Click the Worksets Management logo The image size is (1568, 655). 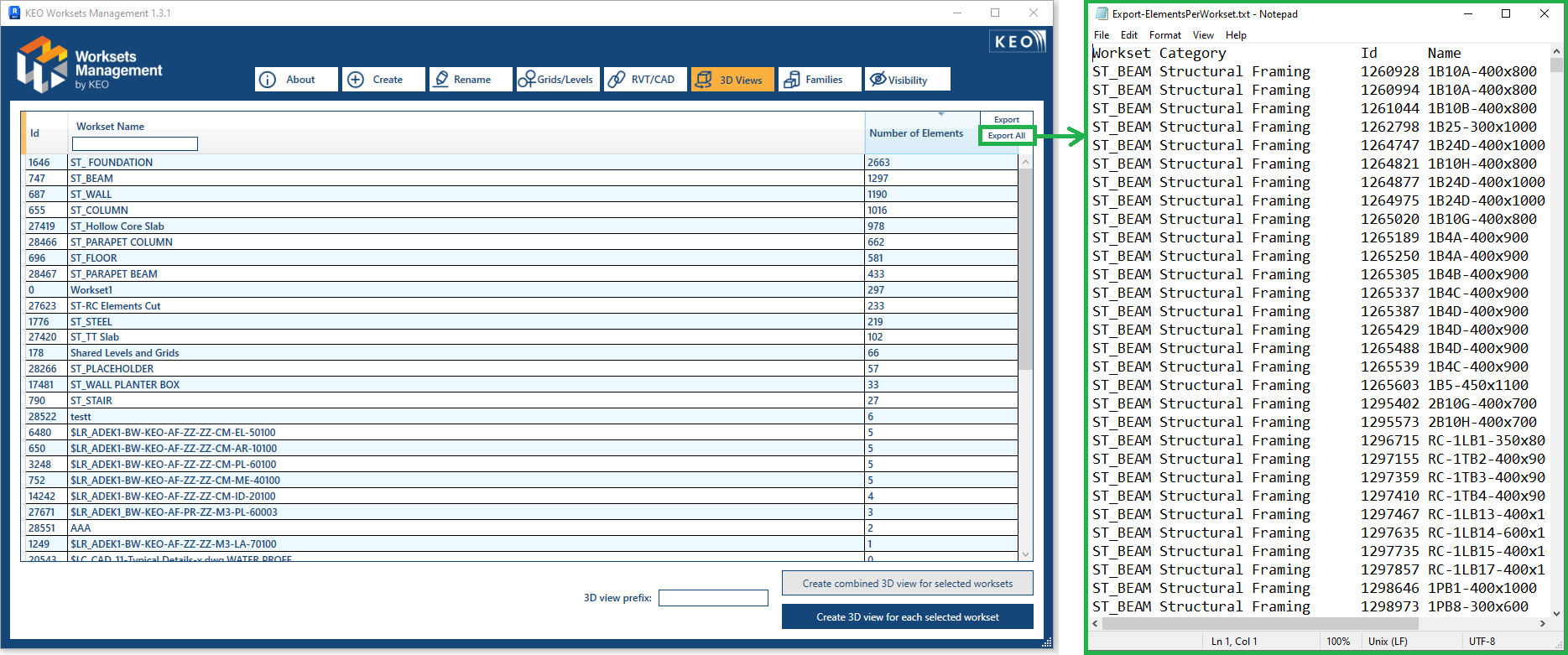pyautogui.click(x=89, y=64)
